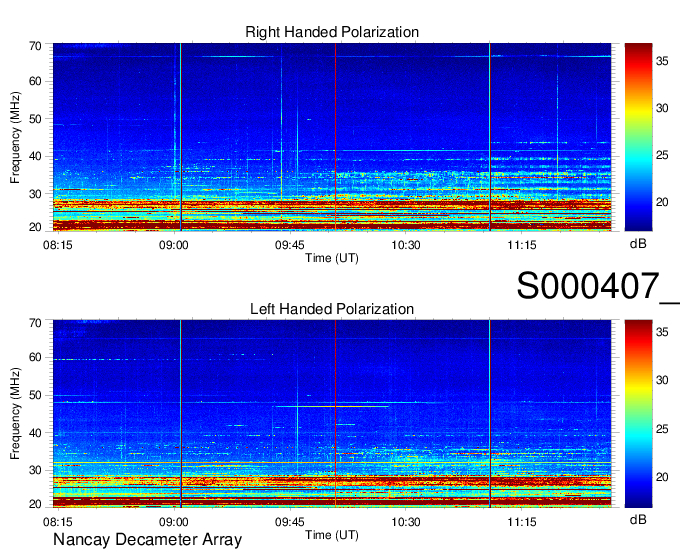This screenshot has width=680, height=552.
Task: Click the 'Time (UT)' axis label of the upper plot
Action: pyautogui.click(x=332, y=258)
